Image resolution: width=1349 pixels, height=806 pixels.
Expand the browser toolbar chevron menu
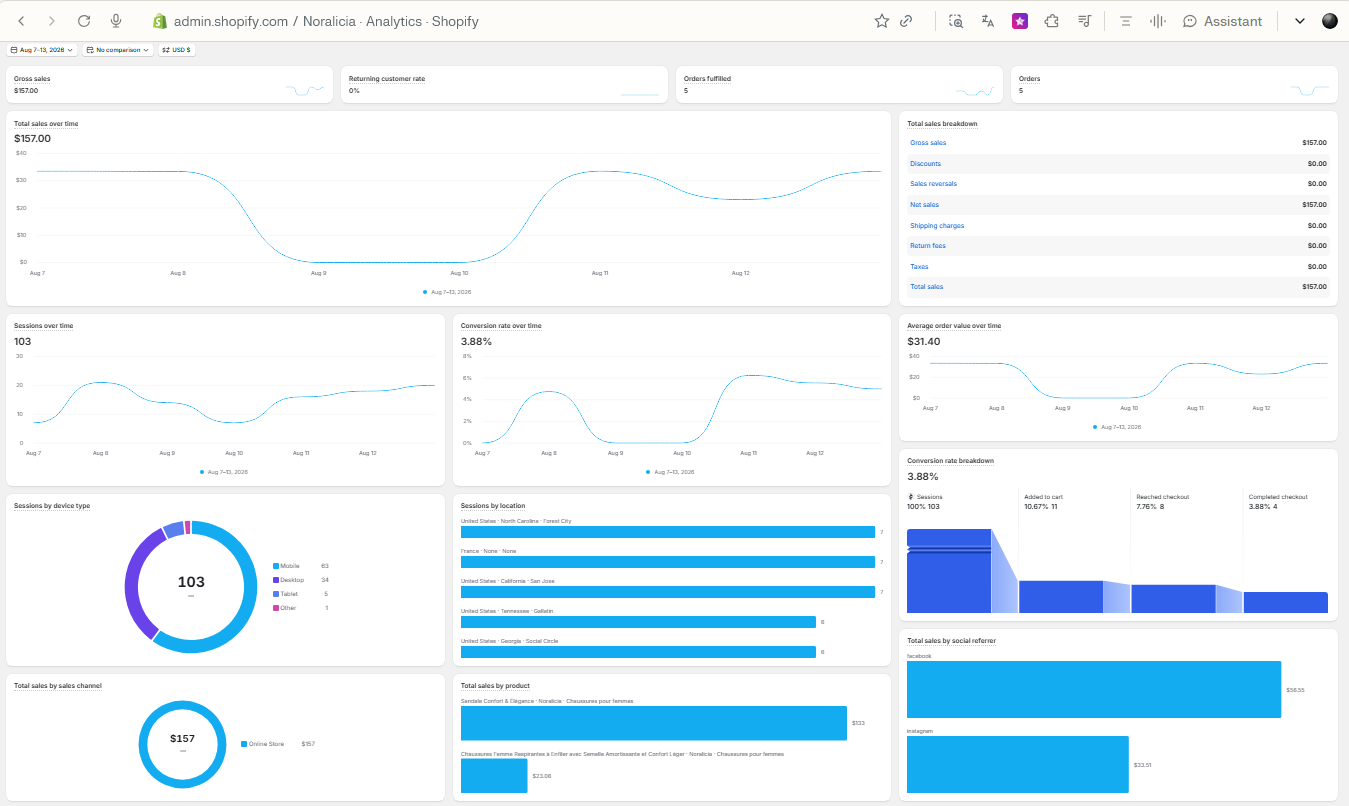(x=1300, y=21)
